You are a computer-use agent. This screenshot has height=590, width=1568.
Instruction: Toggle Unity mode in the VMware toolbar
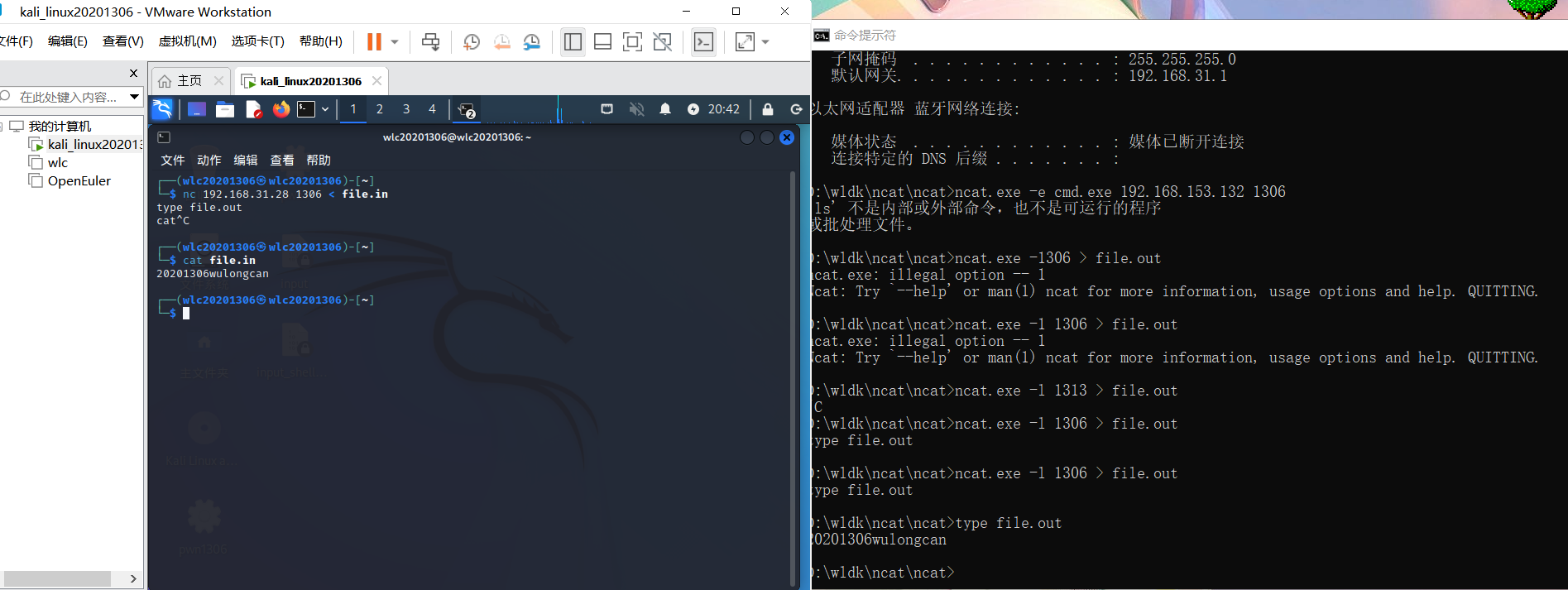(662, 41)
